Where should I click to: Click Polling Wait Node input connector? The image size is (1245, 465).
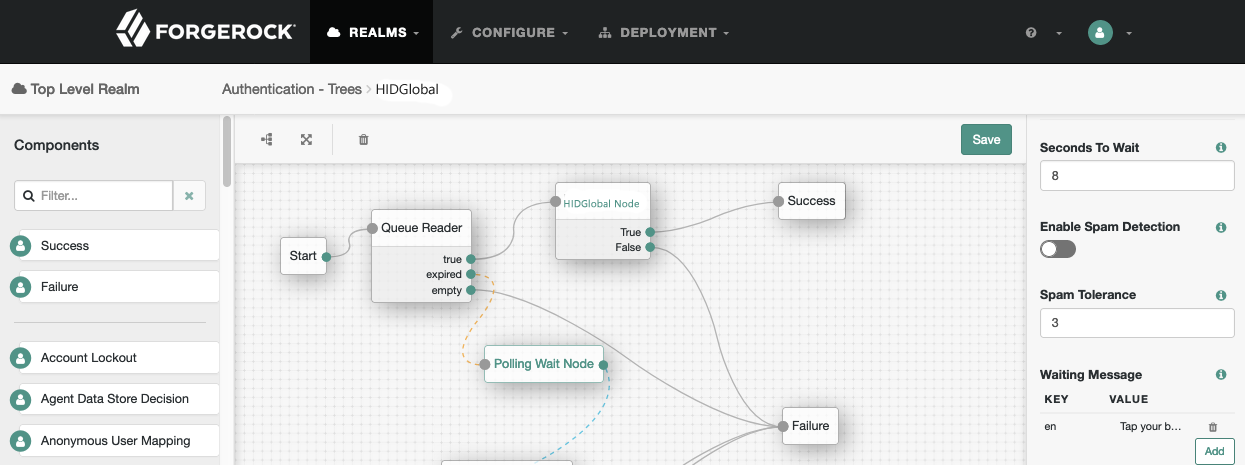tap(485, 364)
